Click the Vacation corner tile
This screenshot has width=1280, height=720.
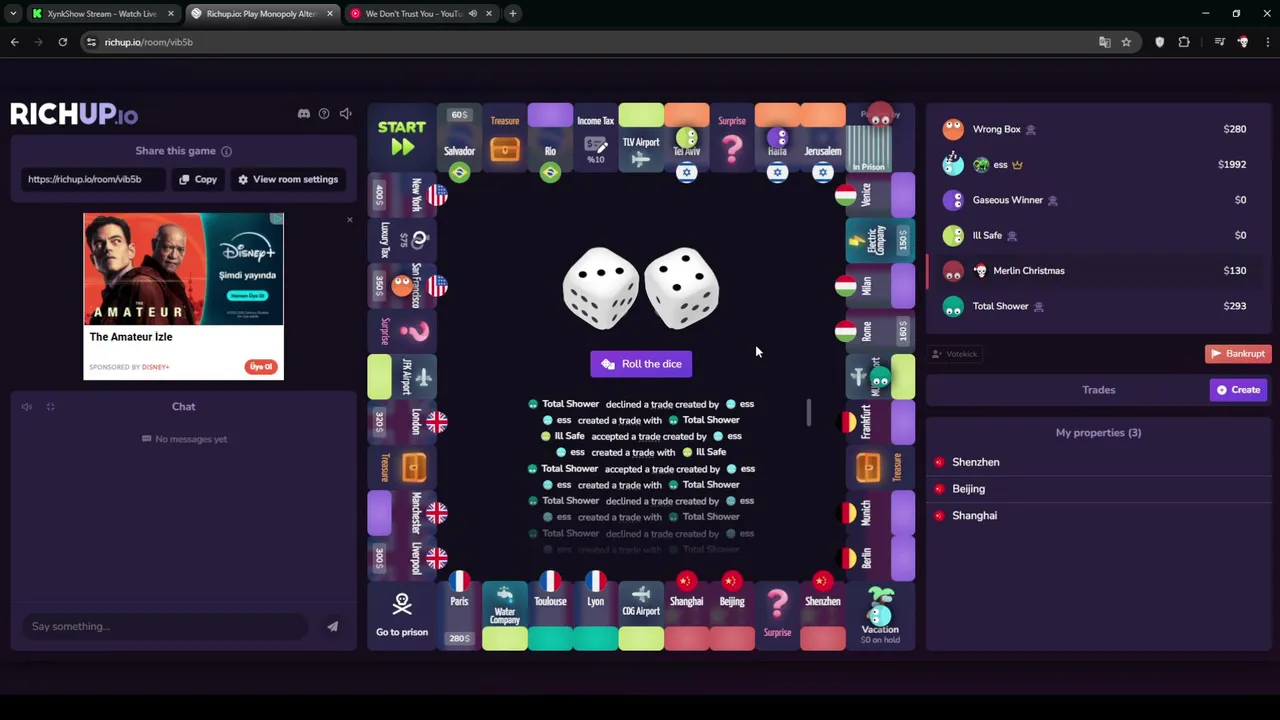pyautogui.click(x=880, y=617)
